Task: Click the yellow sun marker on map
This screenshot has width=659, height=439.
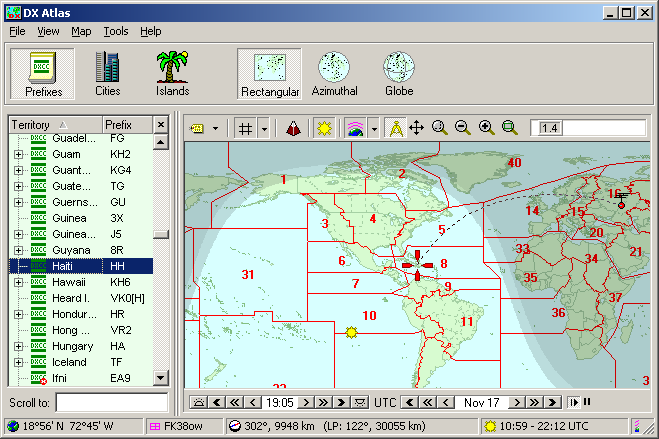Action: [351, 332]
